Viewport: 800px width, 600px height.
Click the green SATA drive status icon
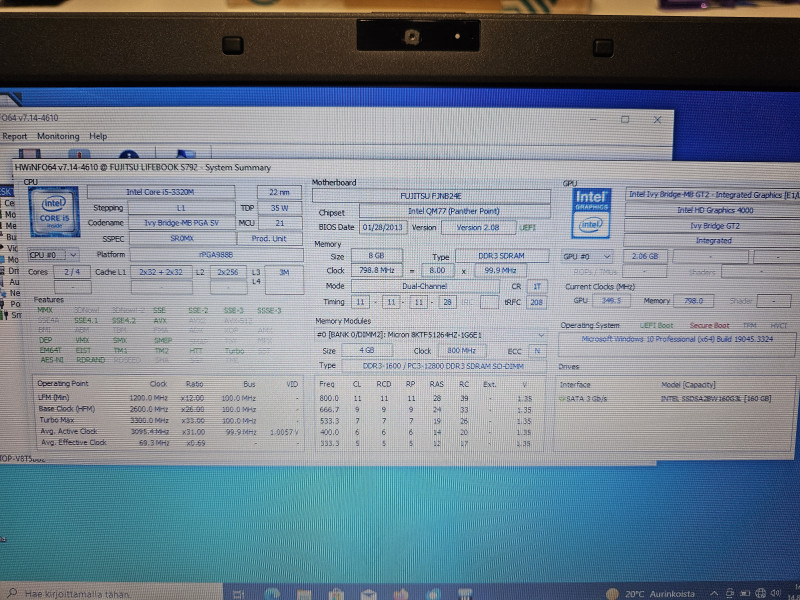(x=562, y=398)
